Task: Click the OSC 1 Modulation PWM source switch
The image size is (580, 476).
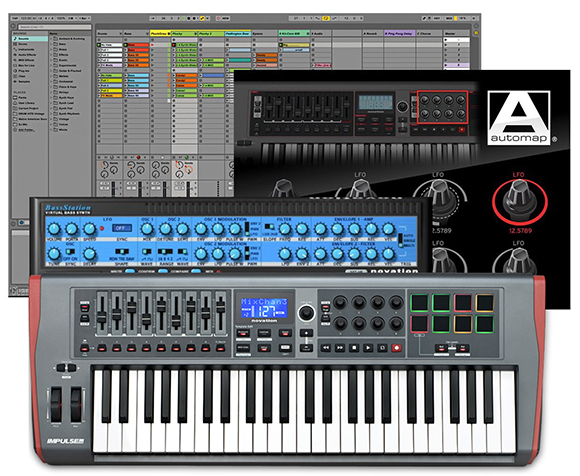Action: point(247,229)
